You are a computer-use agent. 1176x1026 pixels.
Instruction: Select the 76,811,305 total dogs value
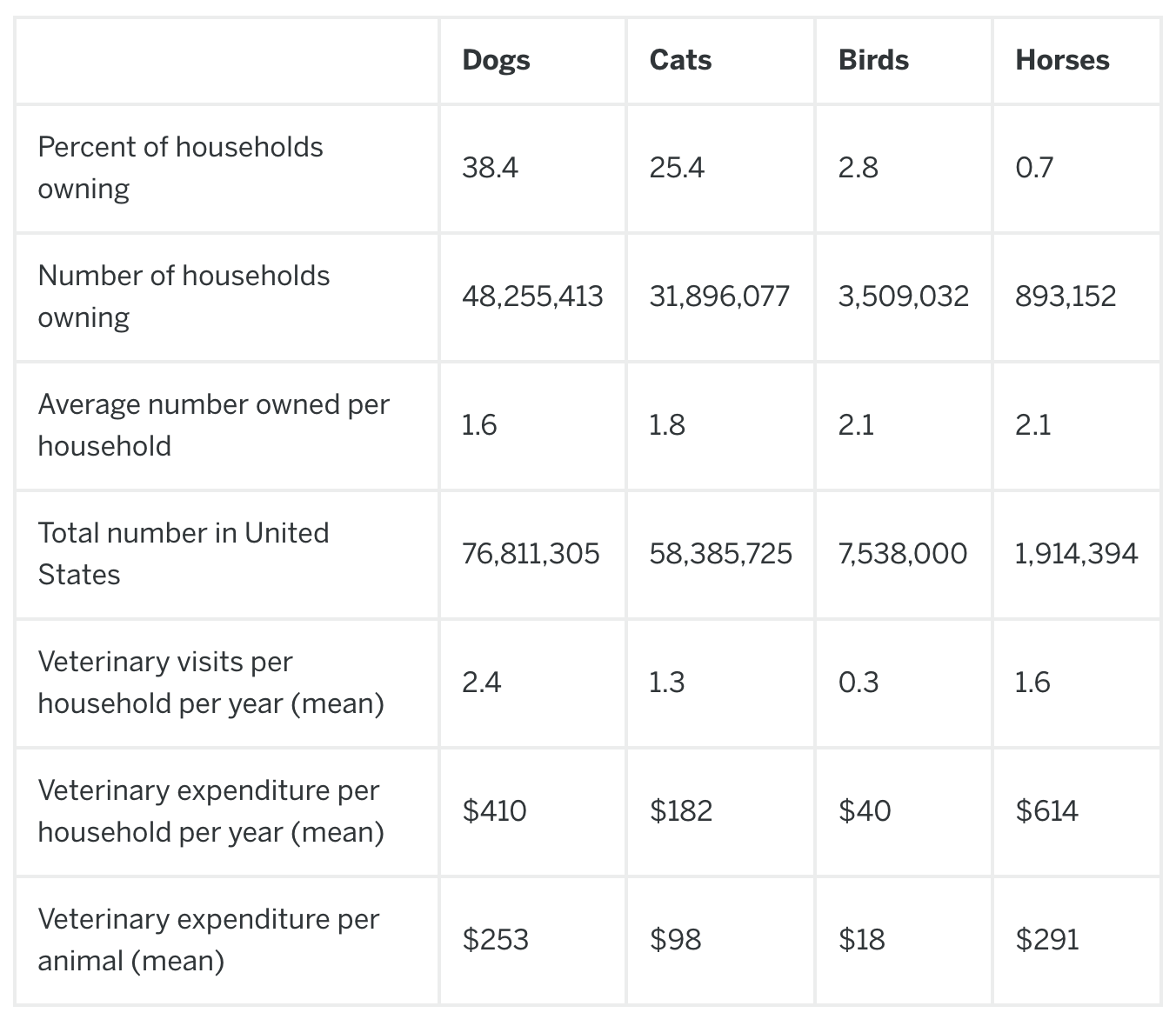point(531,554)
